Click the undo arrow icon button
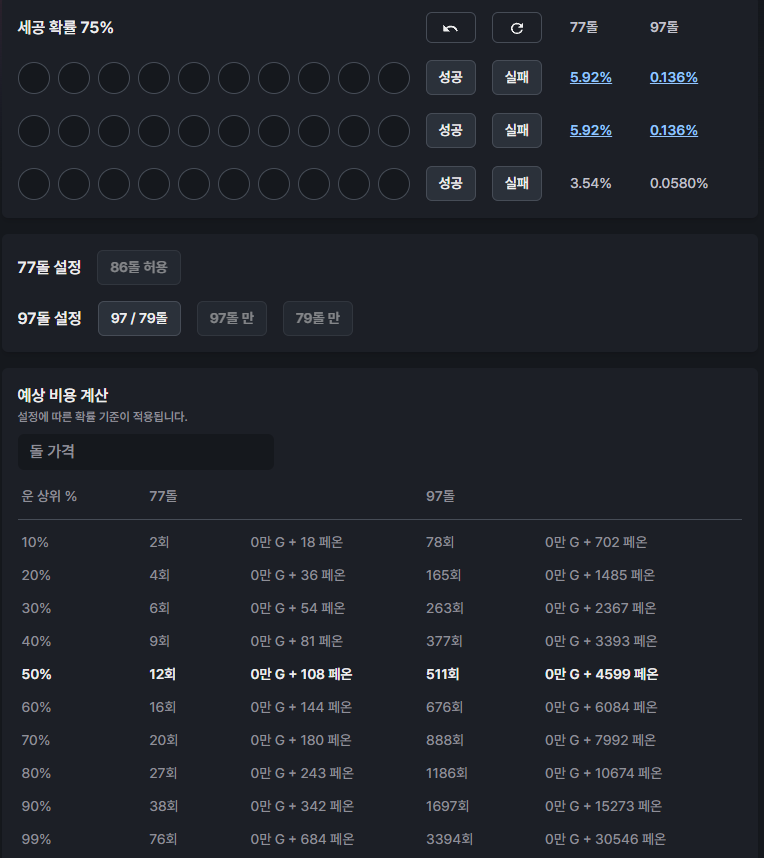The height and width of the screenshot is (858, 764). (450, 27)
